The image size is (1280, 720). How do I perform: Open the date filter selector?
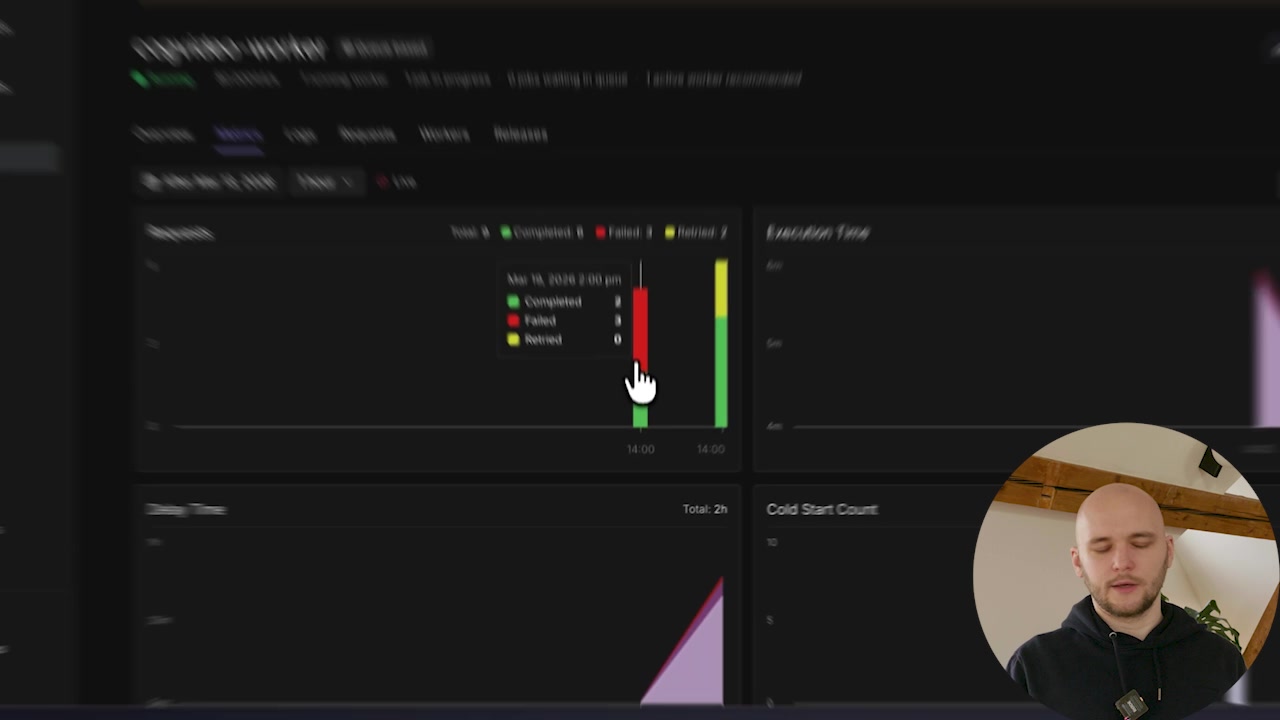(210, 181)
